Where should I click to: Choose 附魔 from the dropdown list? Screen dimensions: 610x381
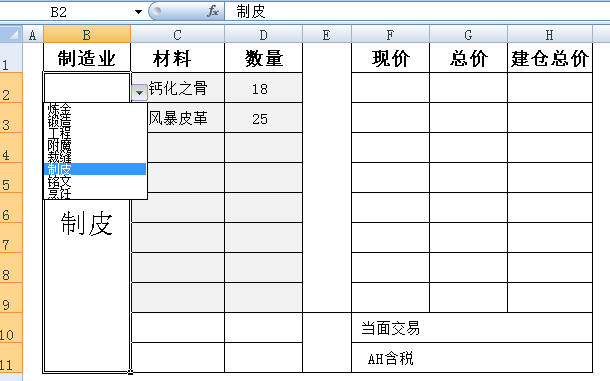click(95, 145)
